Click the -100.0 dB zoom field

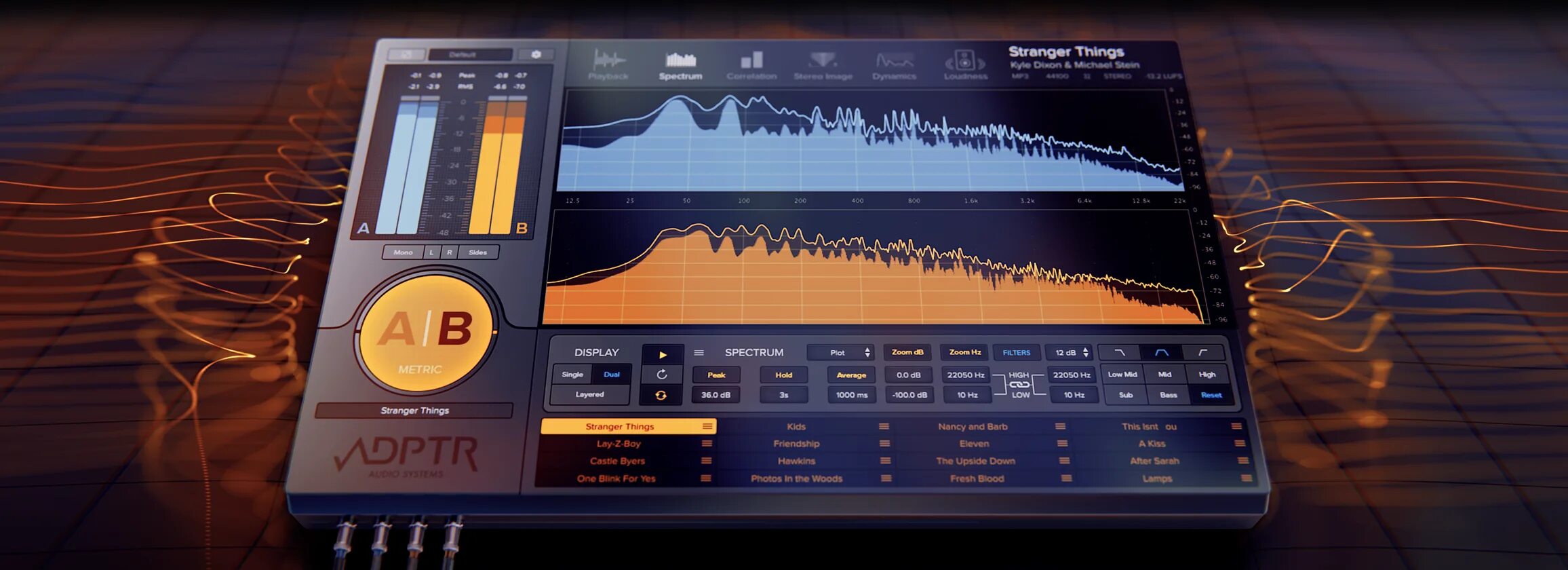[x=909, y=395]
